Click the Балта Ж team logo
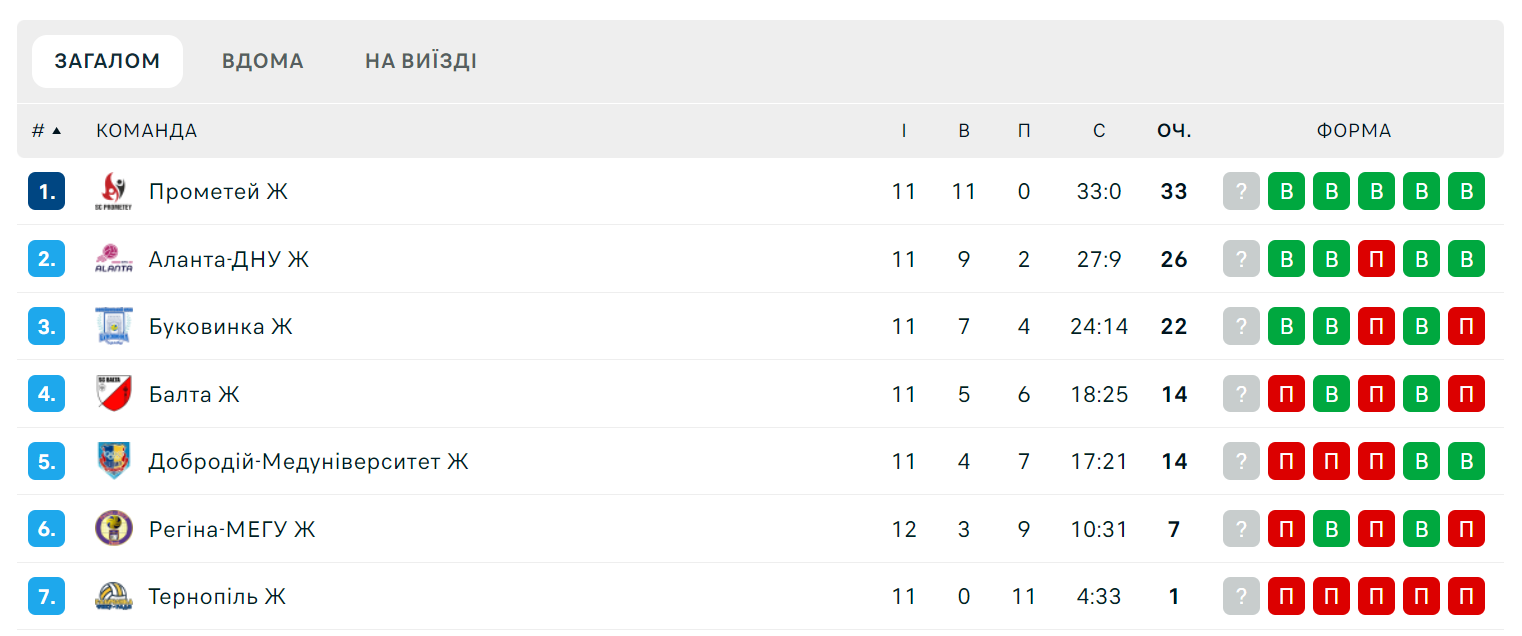Image resolution: width=1522 pixels, height=636 pixels. click(x=113, y=394)
